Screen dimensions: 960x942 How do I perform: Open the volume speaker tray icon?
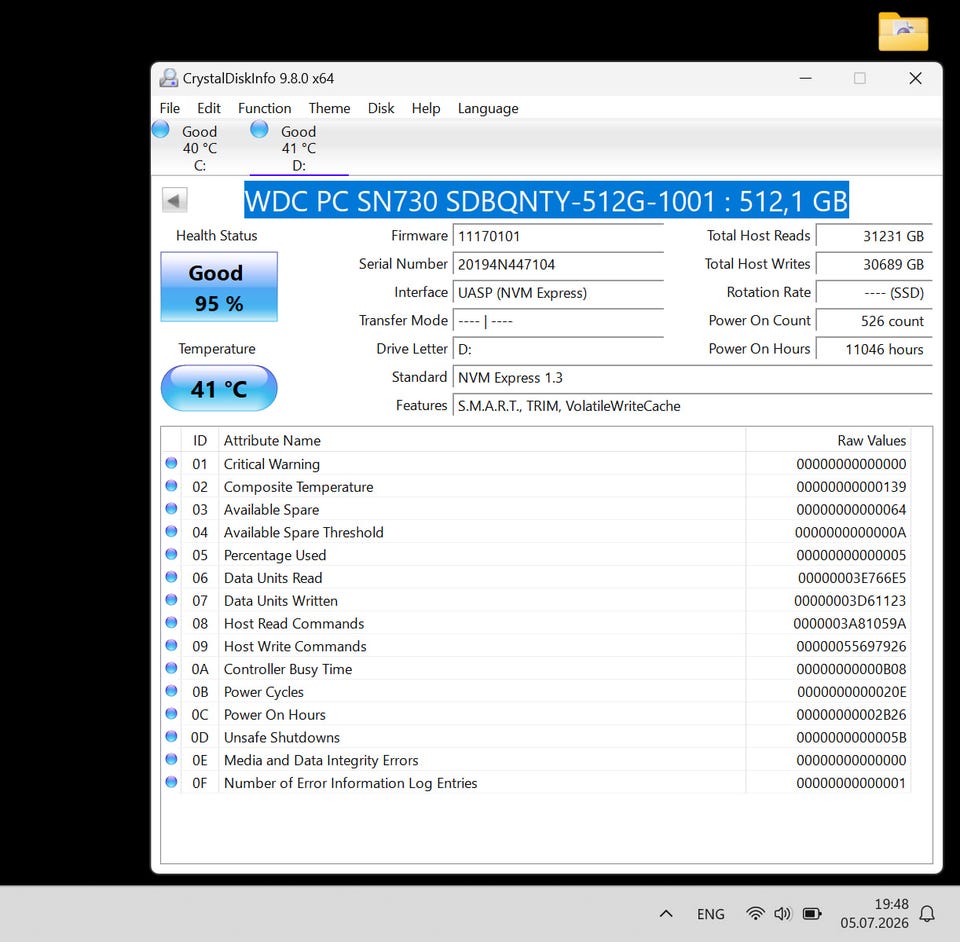[782, 913]
